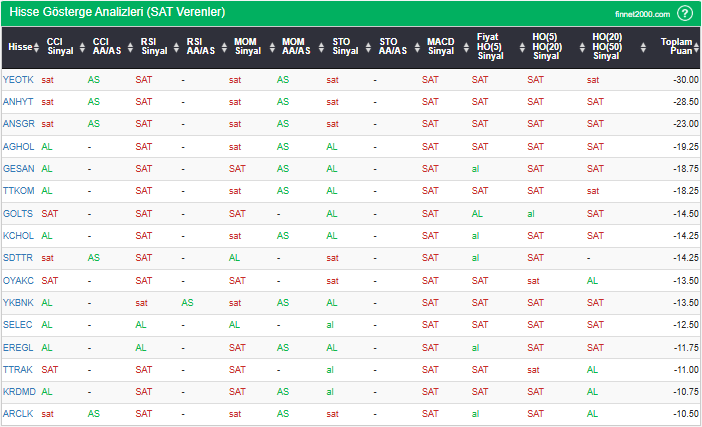This screenshot has width=702, height=427.
Task: Select EREGL total score -11.75
Action: pos(685,347)
